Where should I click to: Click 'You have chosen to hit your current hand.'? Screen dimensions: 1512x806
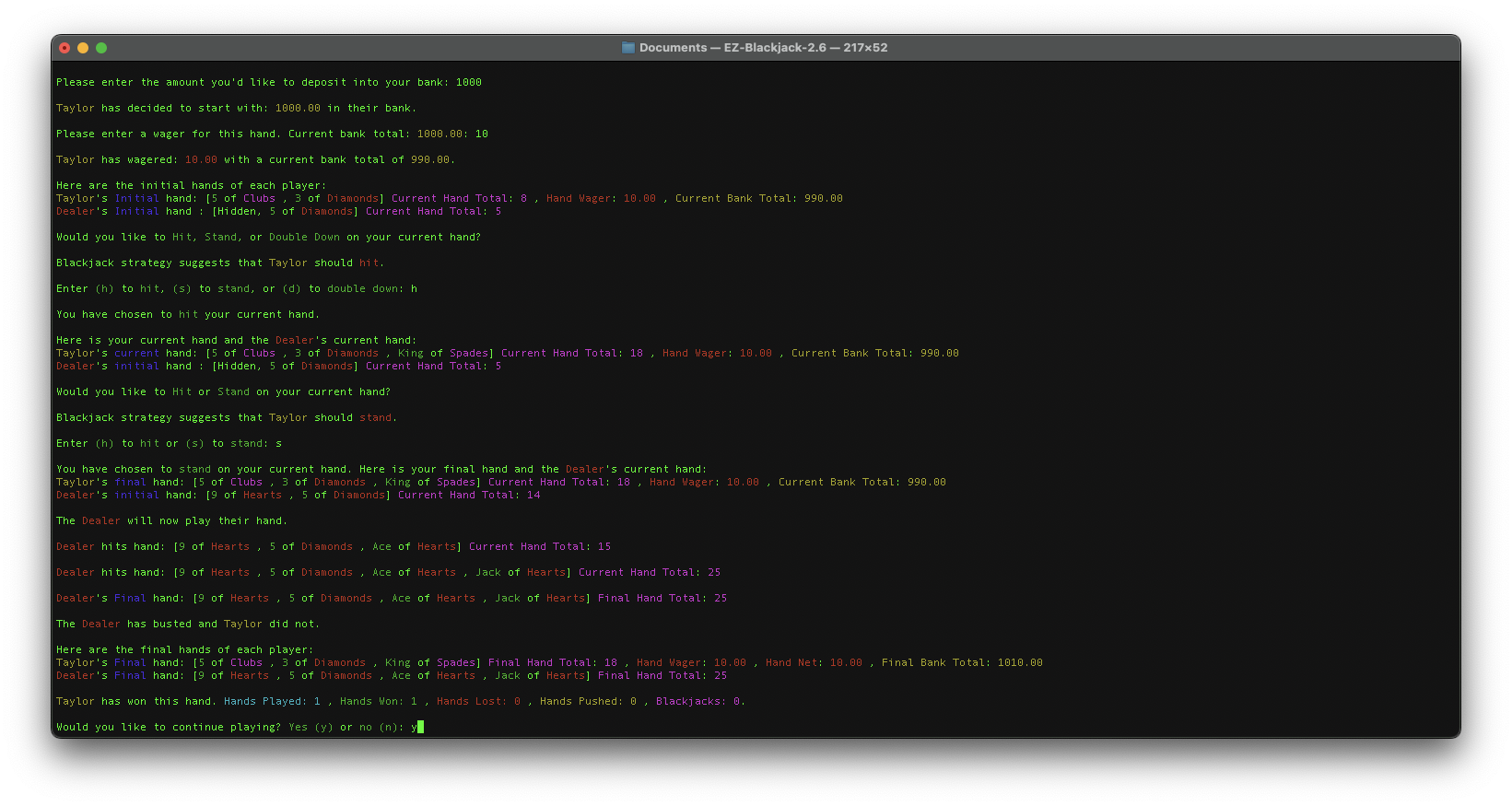[x=188, y=314]
